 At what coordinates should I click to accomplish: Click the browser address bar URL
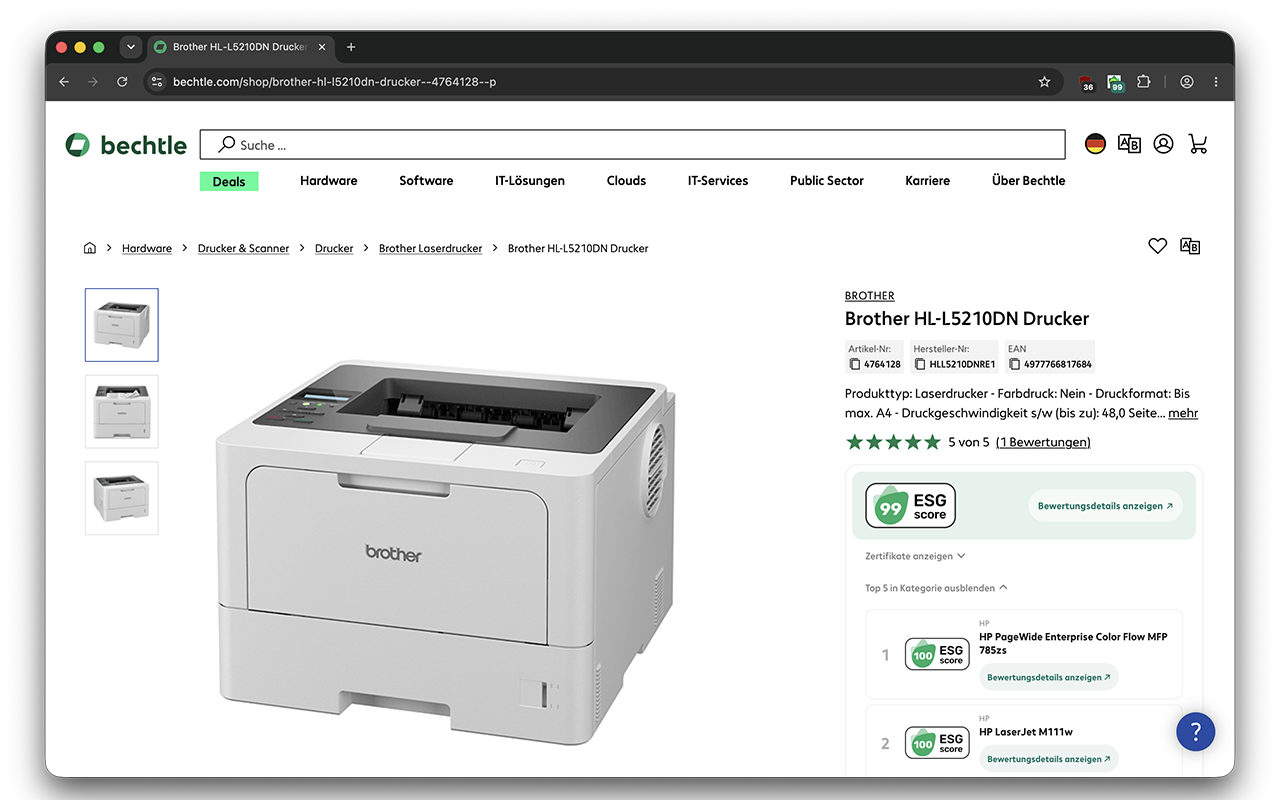334,82
